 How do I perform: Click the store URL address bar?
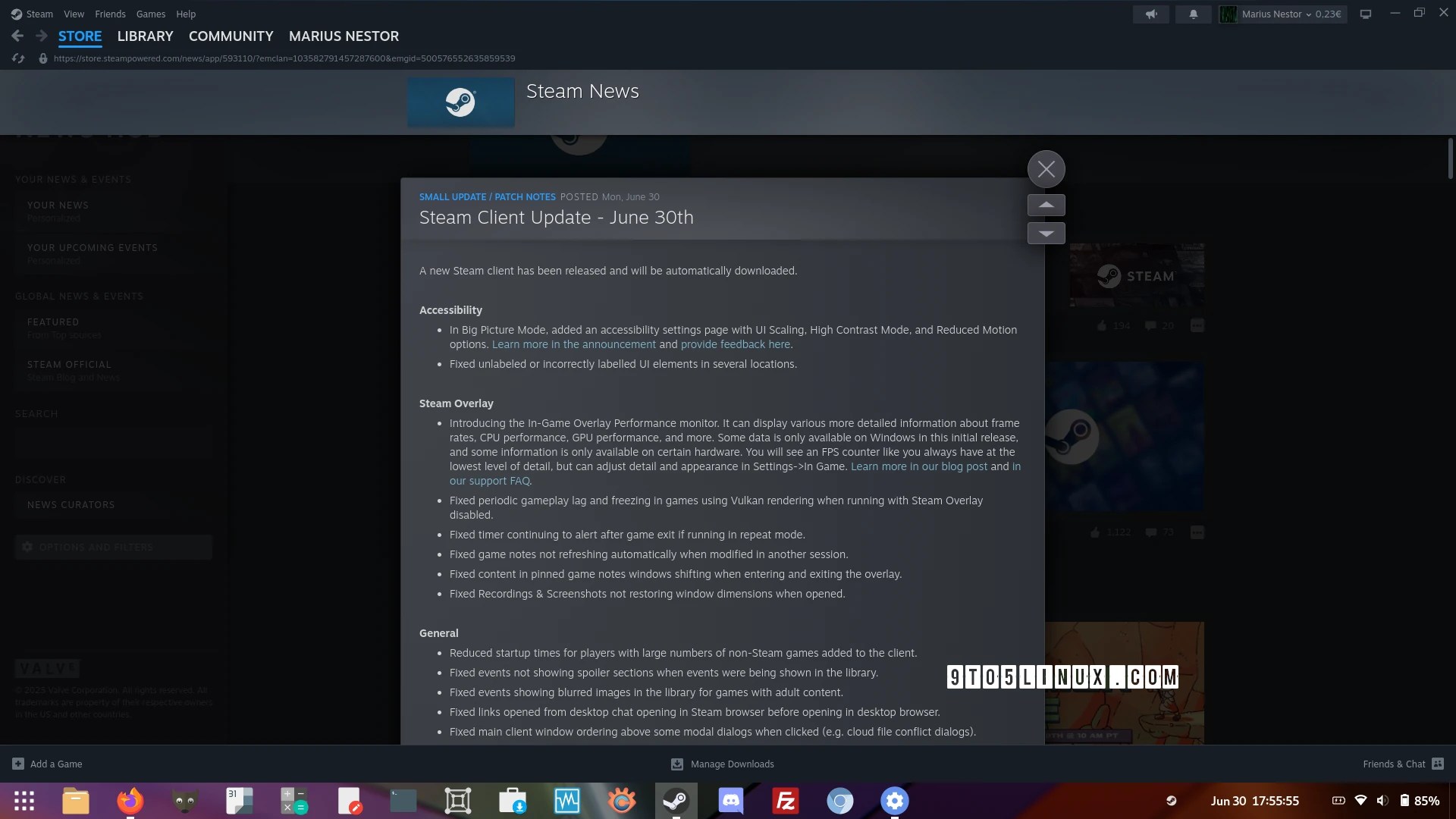point(284,58)
